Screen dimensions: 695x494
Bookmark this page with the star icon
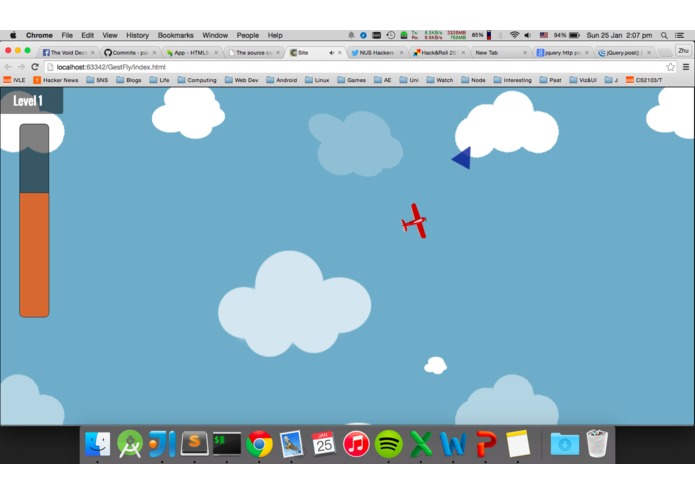pos(670,67)
